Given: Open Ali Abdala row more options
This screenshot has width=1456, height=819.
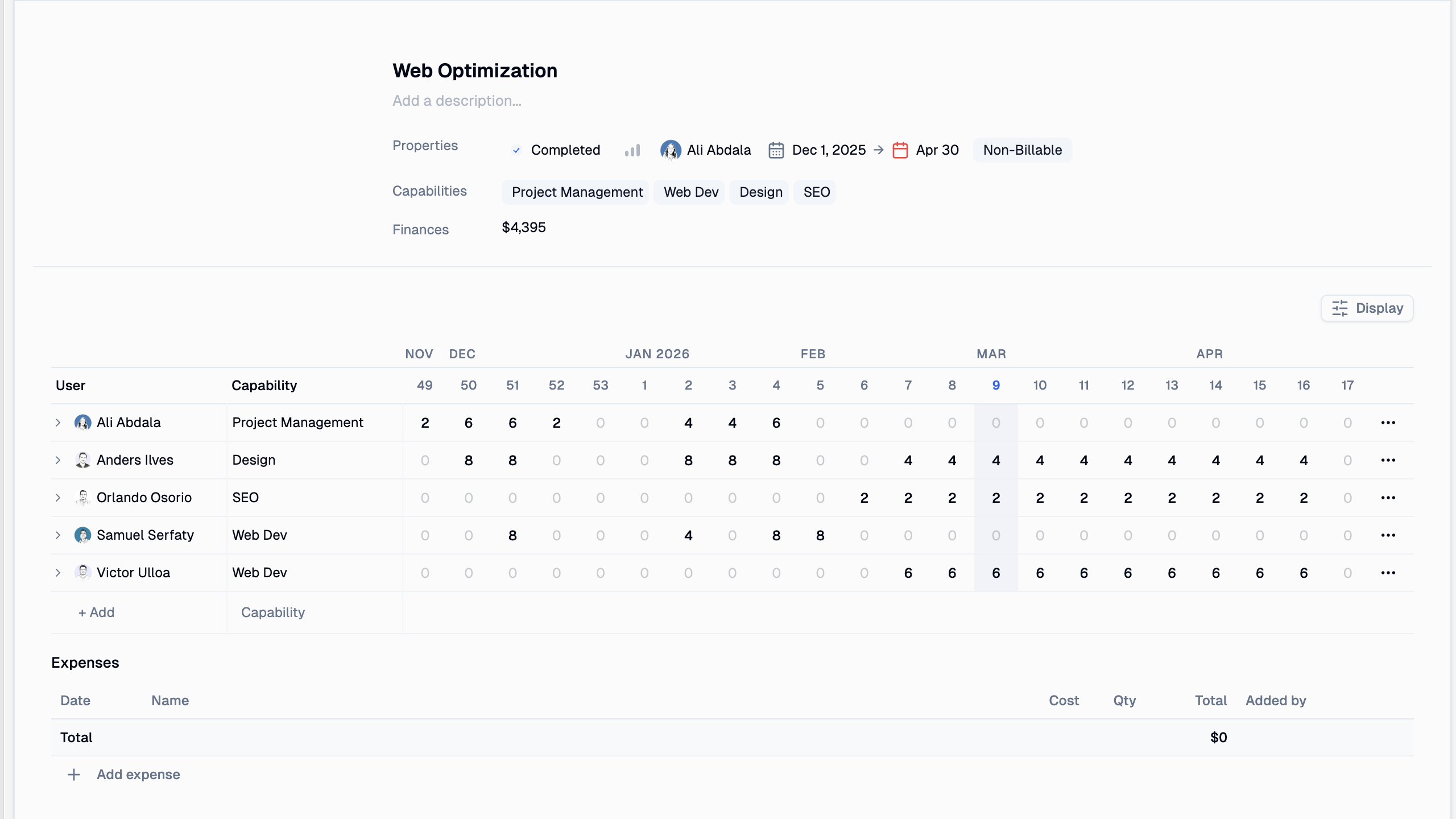Looking at the screenshot, I should (x=1388, y=423).
